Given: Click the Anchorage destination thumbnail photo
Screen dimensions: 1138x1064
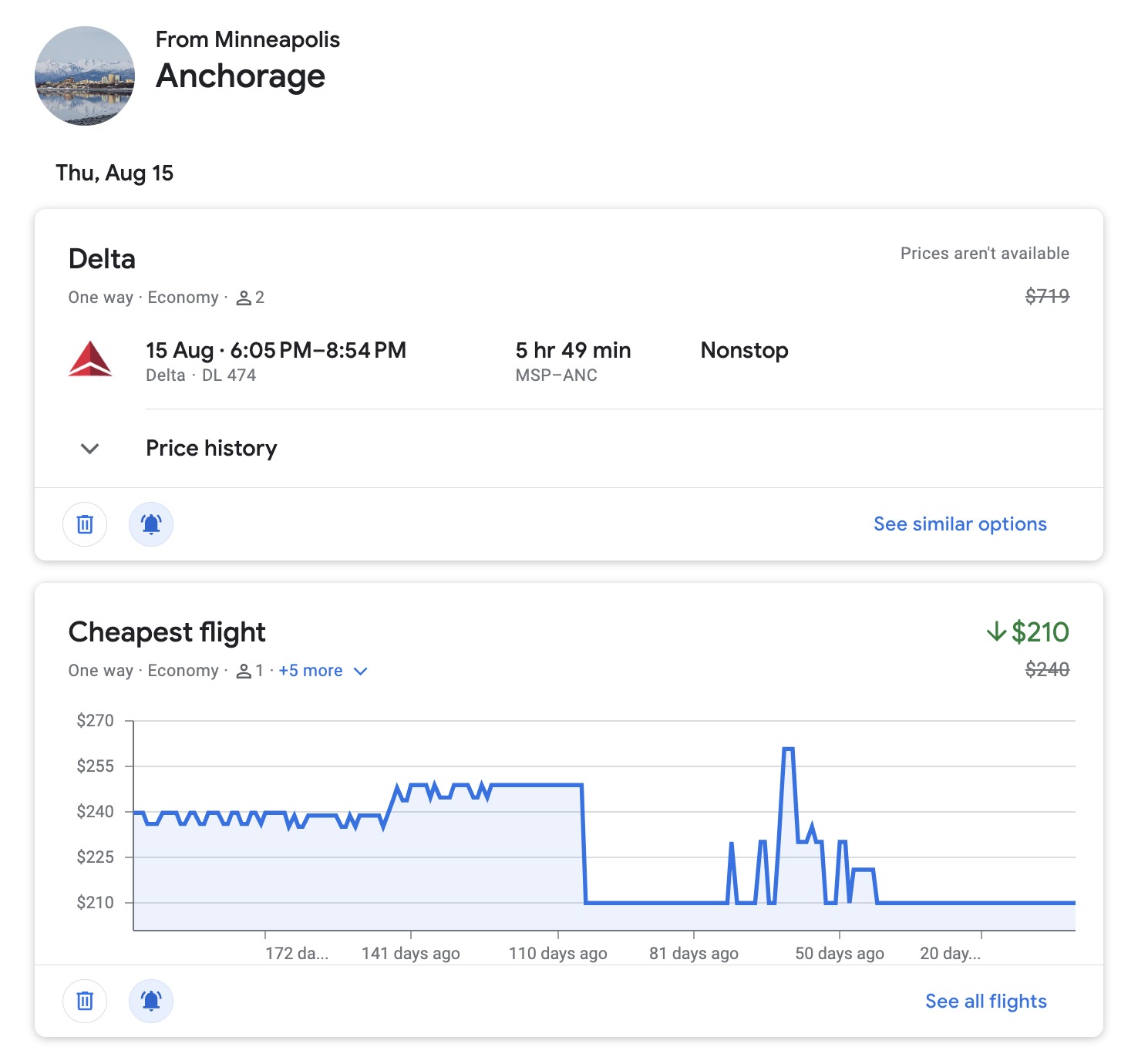Looking at the screenshot, I should pos(85,75).
